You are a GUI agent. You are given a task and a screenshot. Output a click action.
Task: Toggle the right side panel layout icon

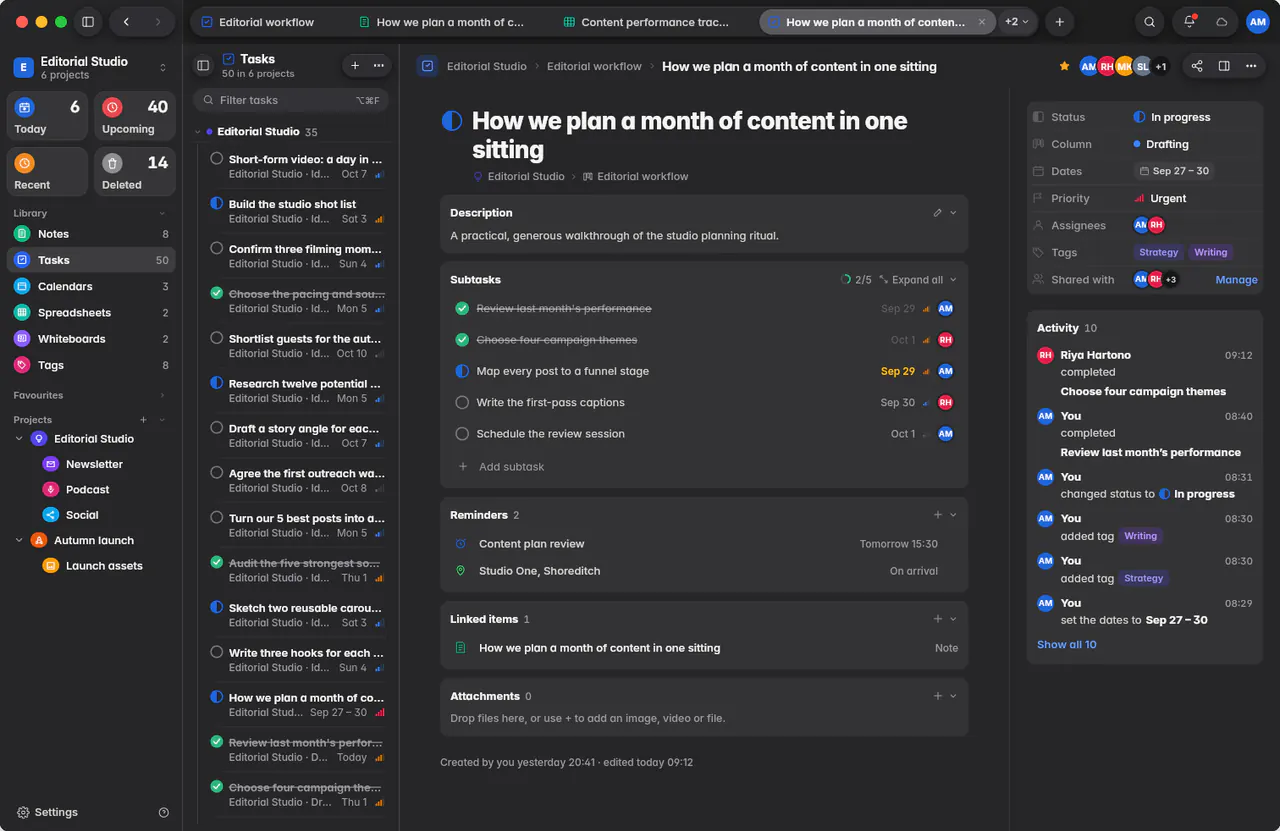pos(1224,66)
